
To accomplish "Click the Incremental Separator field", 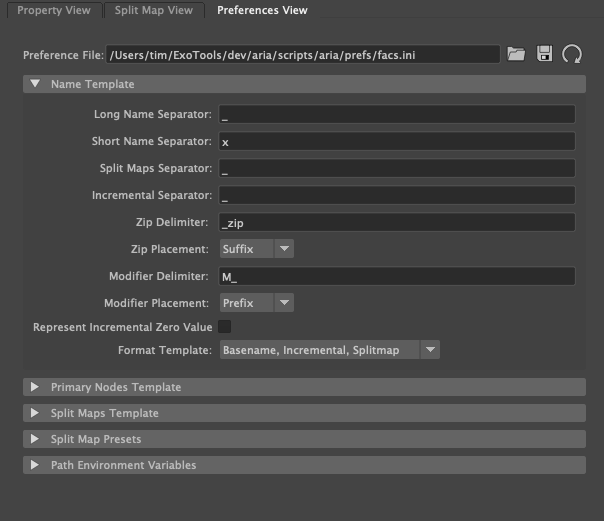I will 397,195.
